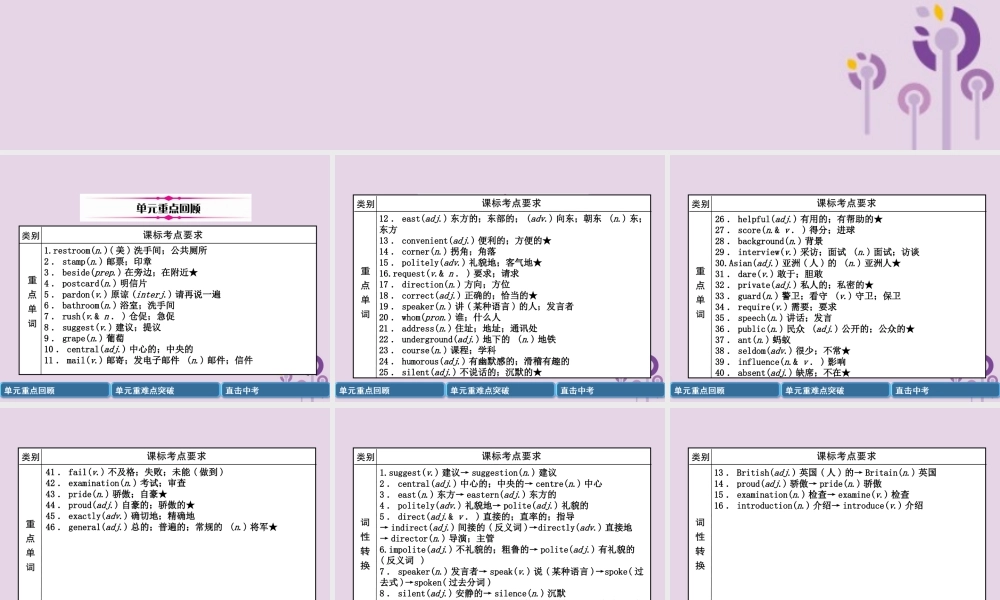The width and height of the screenshot is (1000, 600).
Task: Select the row 'examination(n.)检查→examine(v.)检查'
Action: point(812,495)
